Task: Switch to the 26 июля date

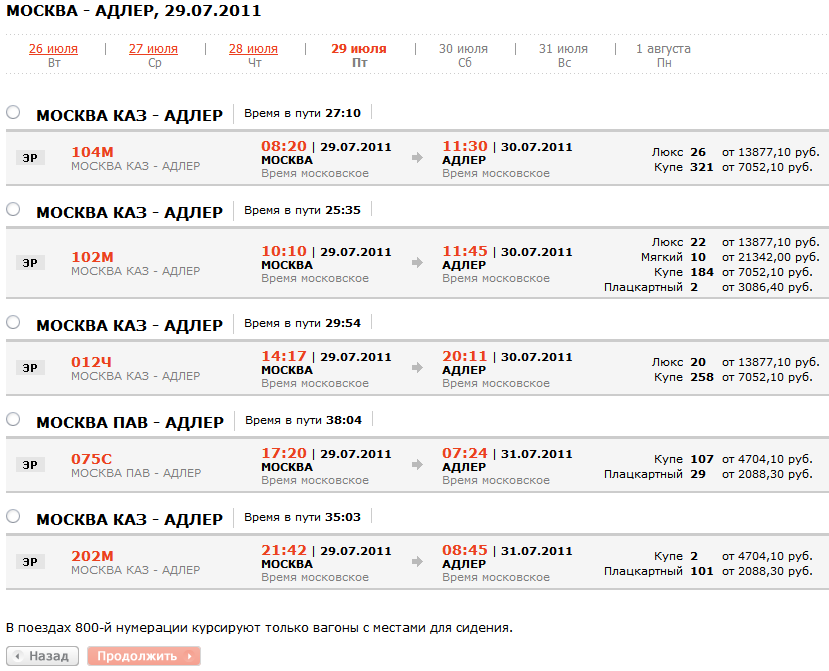Action: 54,49
